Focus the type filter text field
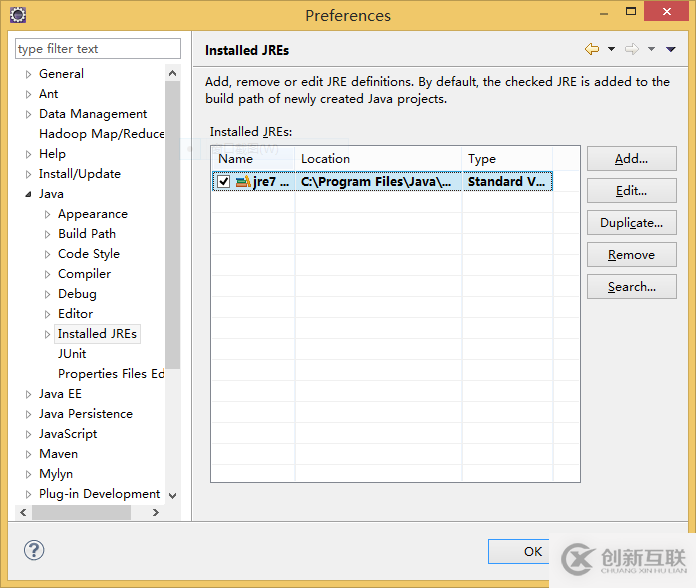 (x=98, y=49)
